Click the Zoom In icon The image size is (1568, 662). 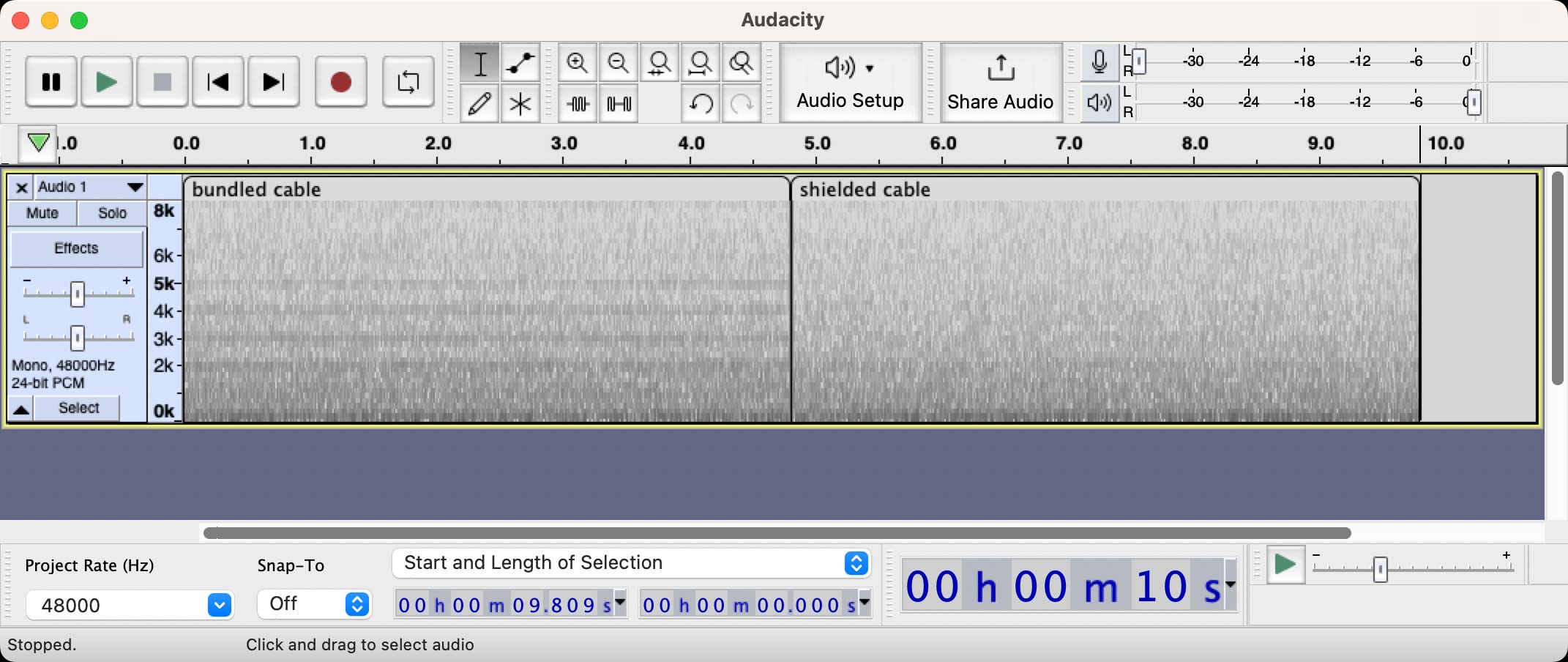tap(578, 64)
